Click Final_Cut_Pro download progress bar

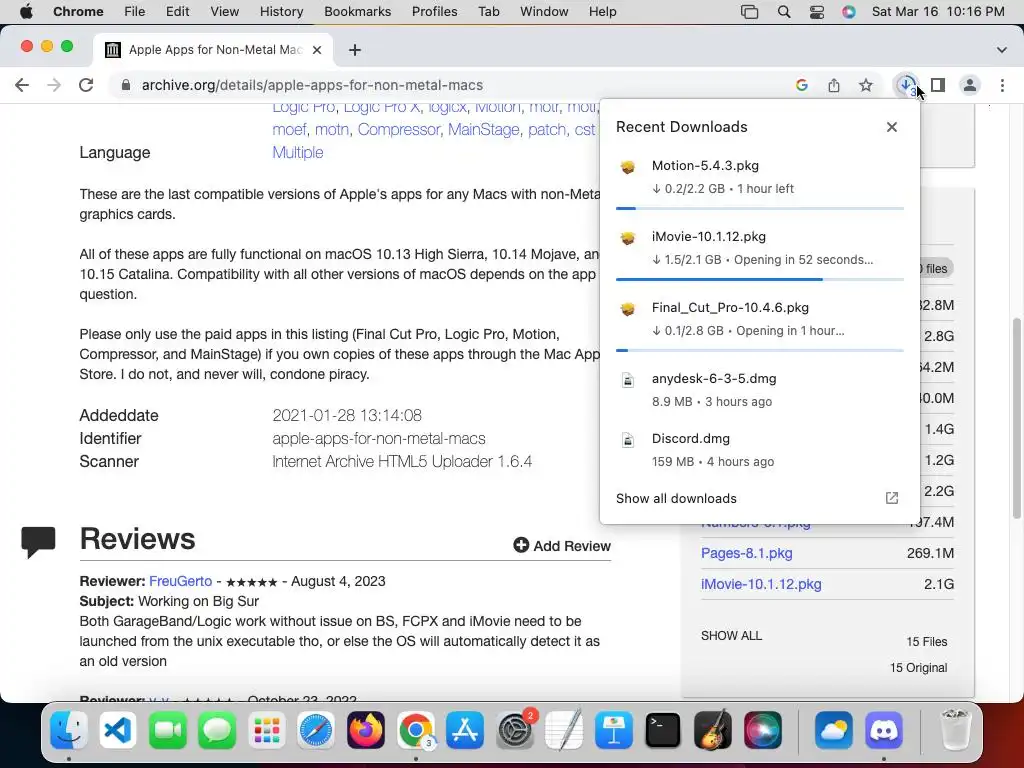pyautogui.click(x=760, y=351)
